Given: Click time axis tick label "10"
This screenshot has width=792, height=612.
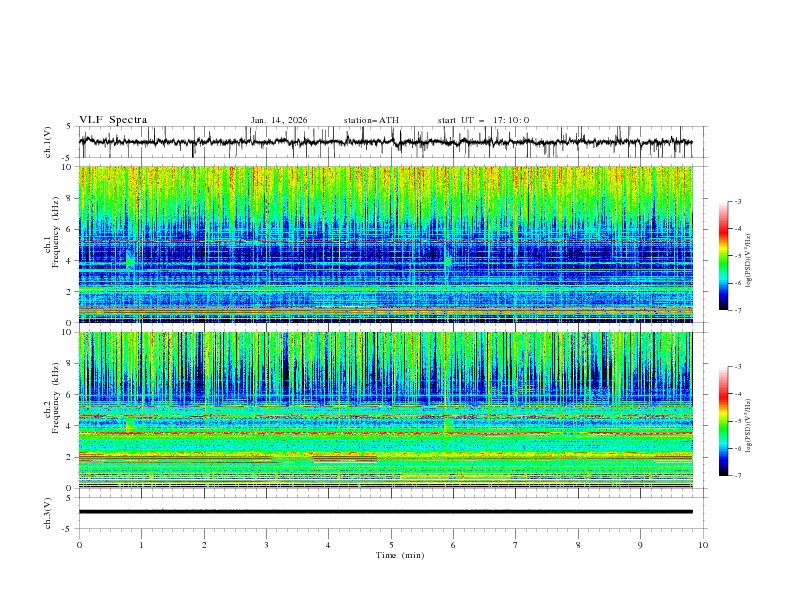Looking at the screenshot, I should (703, 545).
